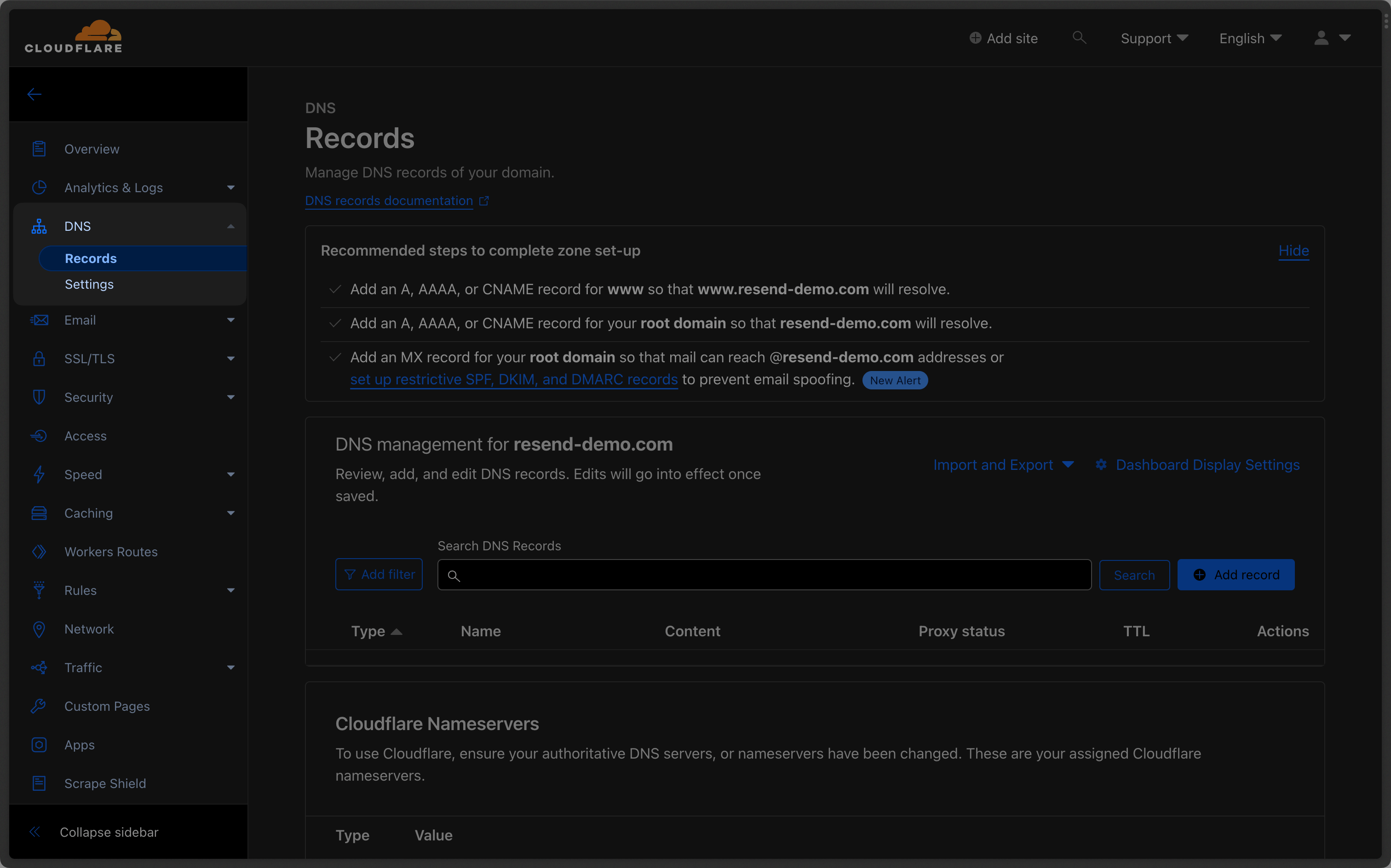Click the Overview clipboard icon
1391x868 pixels.
click(39, 148)
